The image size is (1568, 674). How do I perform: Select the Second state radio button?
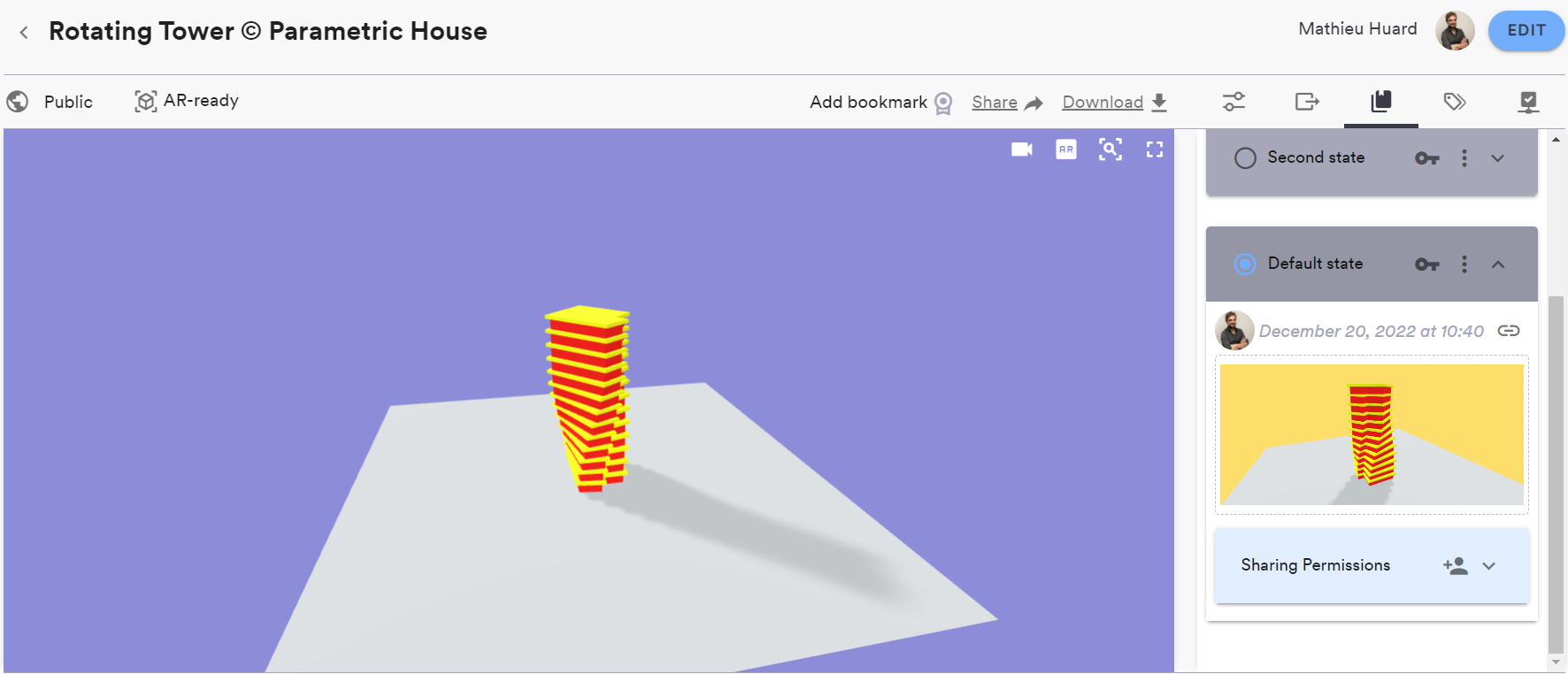point(1245,158)
